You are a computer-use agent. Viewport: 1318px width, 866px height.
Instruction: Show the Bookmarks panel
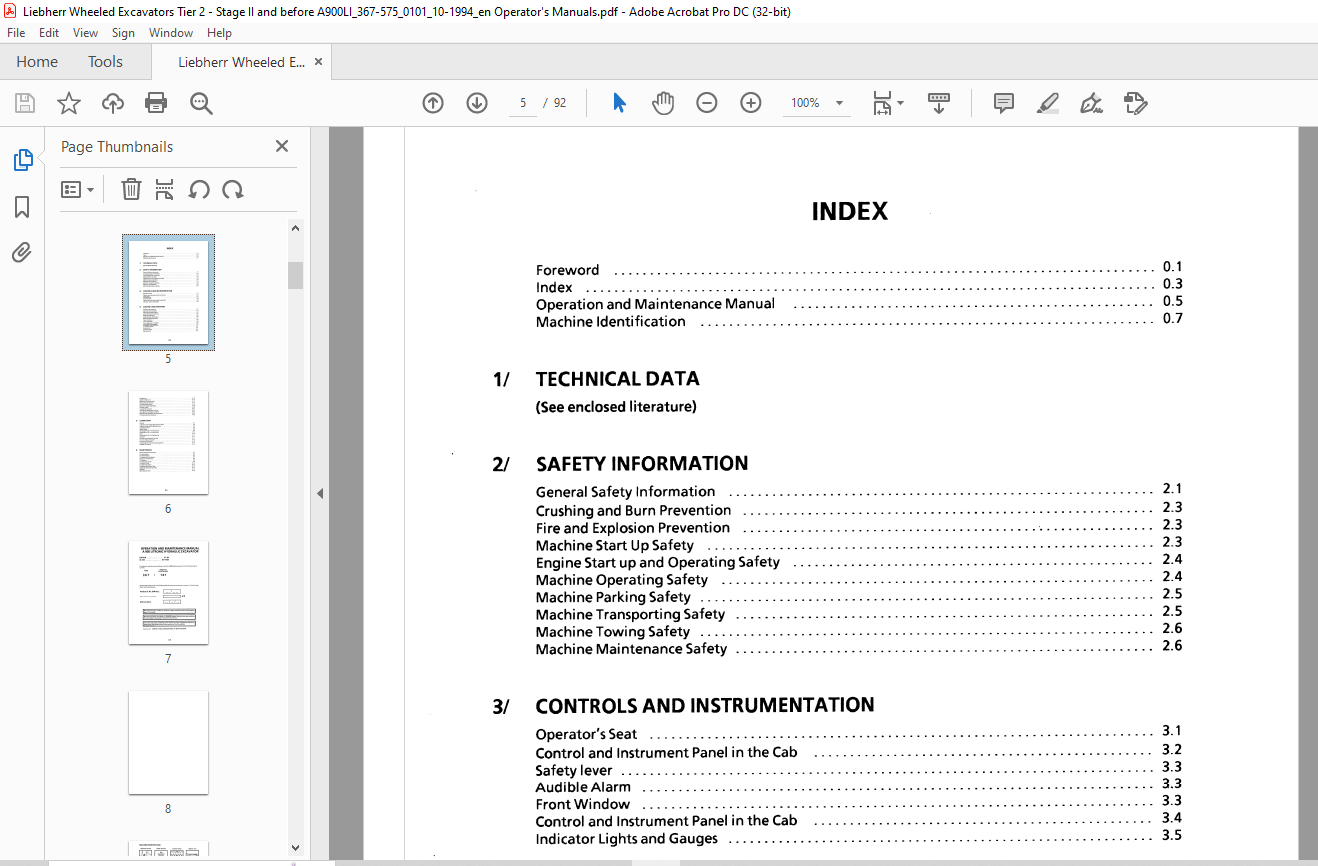(x=22, y=207)
